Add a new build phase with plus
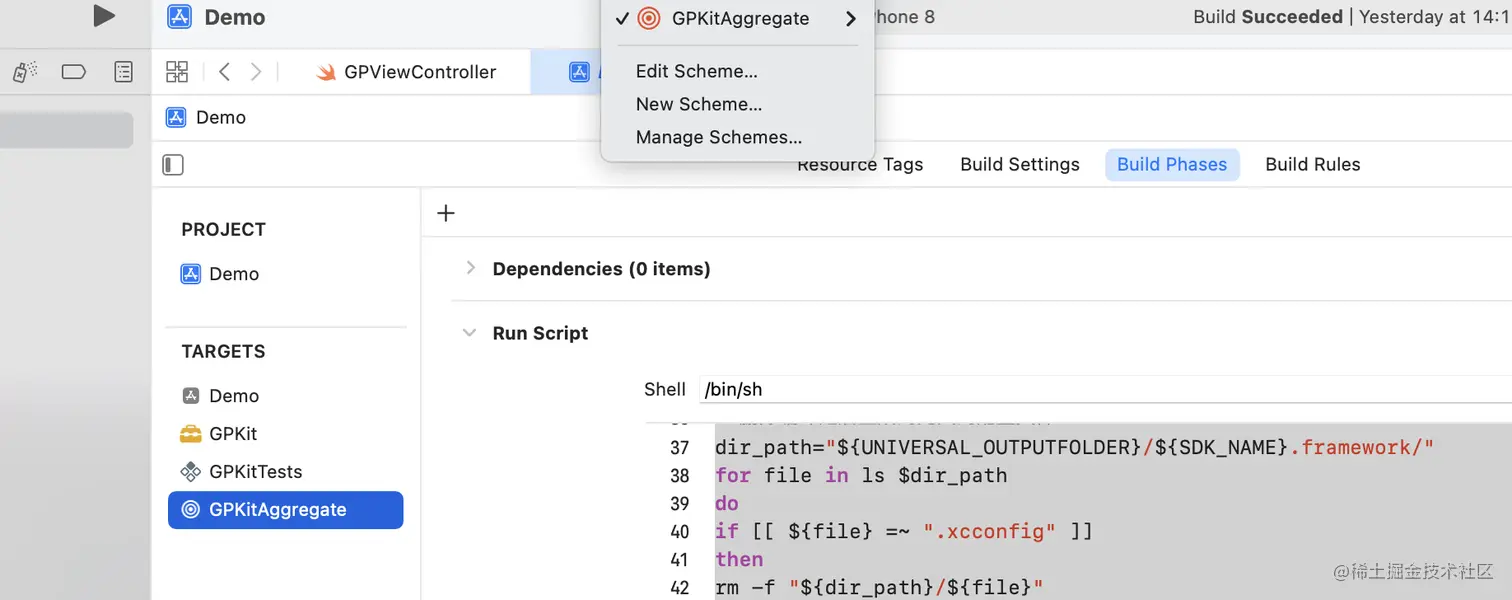The image size is (1512, 600). 446,213
